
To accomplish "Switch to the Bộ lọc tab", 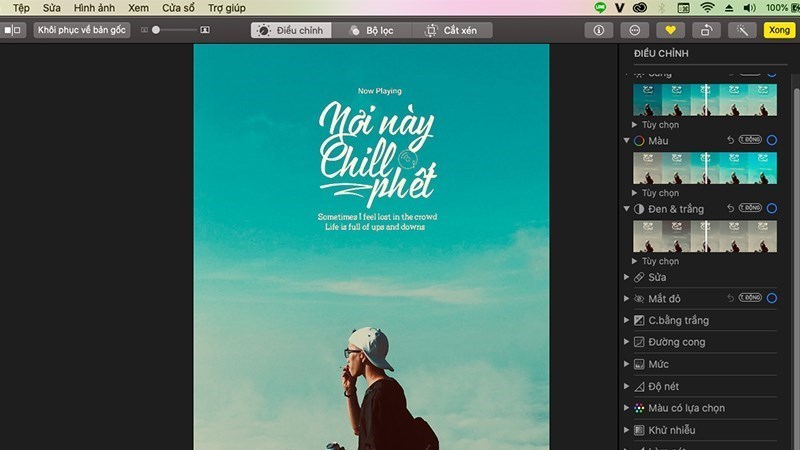I will point(371,30).
